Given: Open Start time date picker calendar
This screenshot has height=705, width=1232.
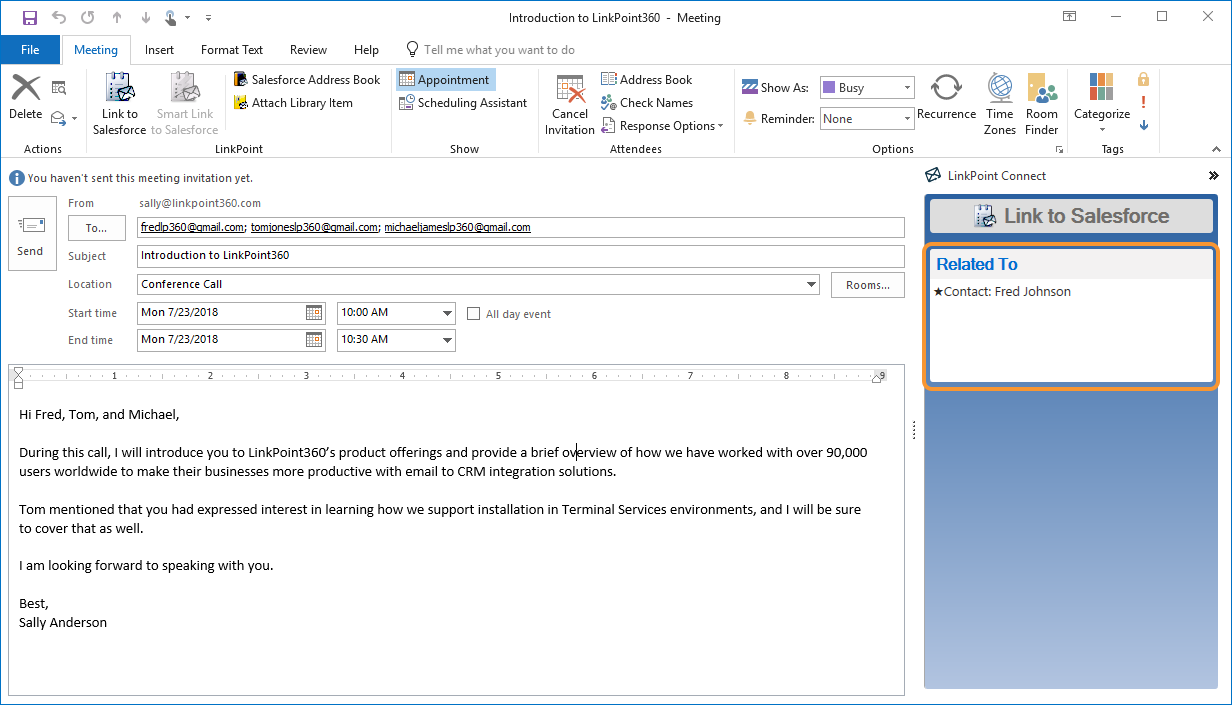Looking at the screenshot, I should pyautogui.click(x=315, y=313).
